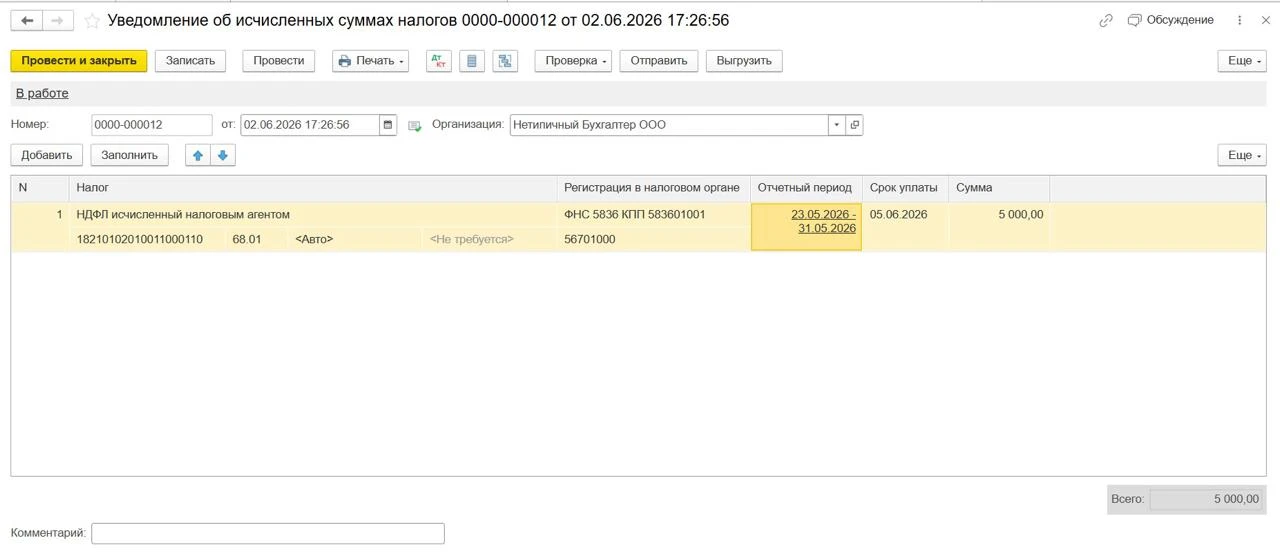
Task: Click Регистрация в налоговом органе header
Action: [x=654, y=188]
